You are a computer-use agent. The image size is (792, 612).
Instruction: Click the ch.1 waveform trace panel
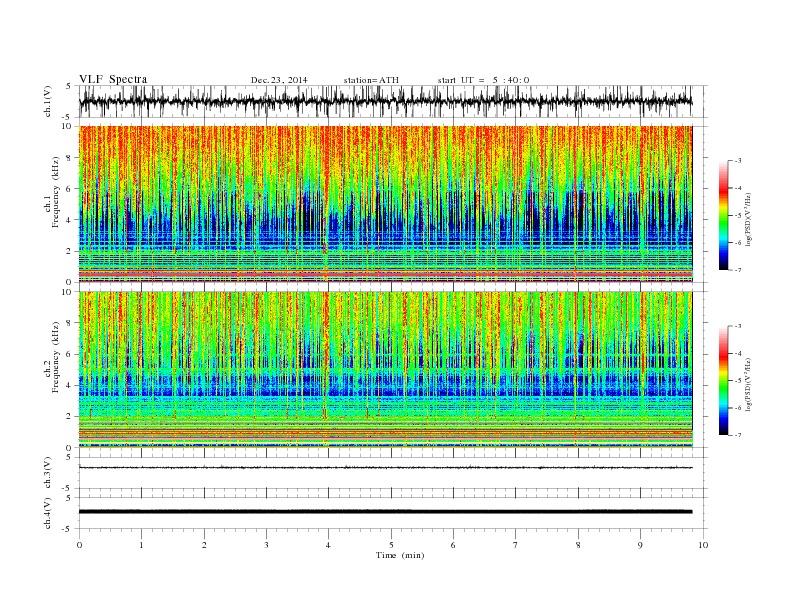392,101
